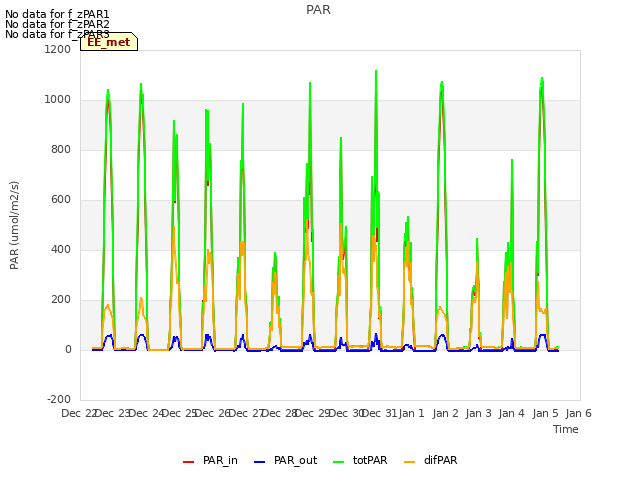Toggle the totPAR legend label
The width and height of the screenshot is (640, 480).
(370, 460)
